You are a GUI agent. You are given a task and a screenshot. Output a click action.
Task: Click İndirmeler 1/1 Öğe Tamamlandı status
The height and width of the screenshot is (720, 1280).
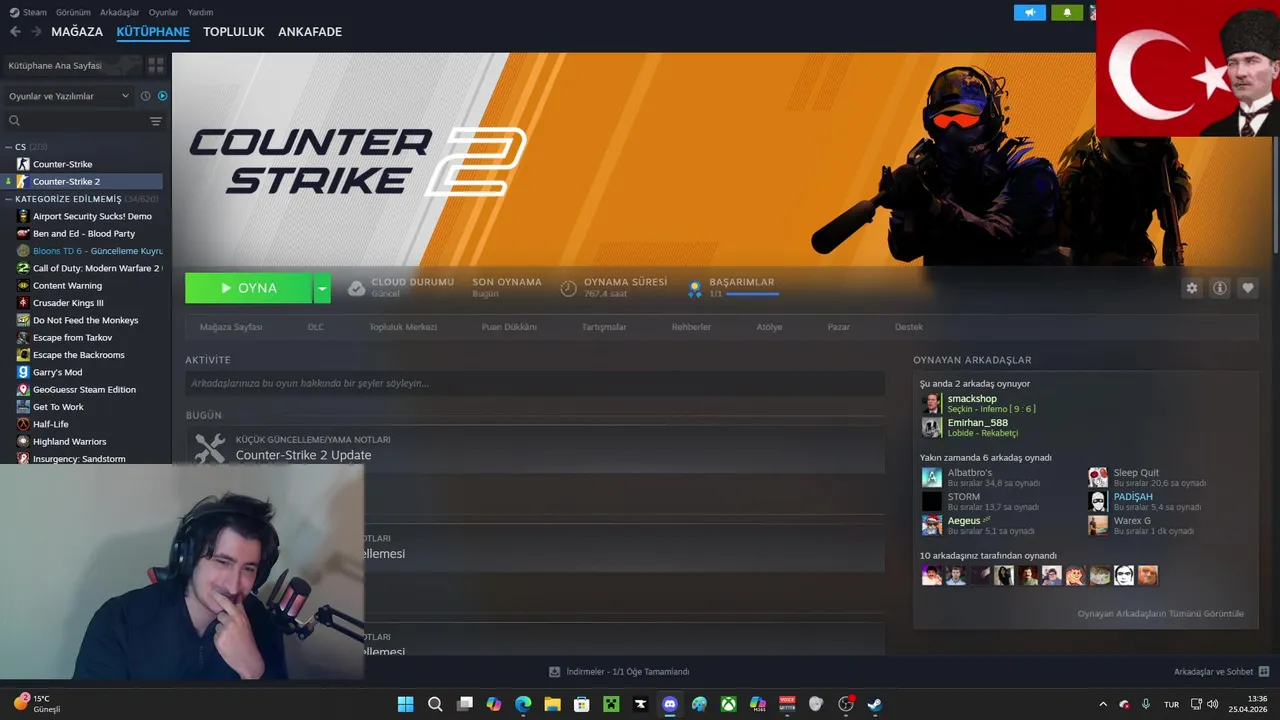click(x=627, y=672)
